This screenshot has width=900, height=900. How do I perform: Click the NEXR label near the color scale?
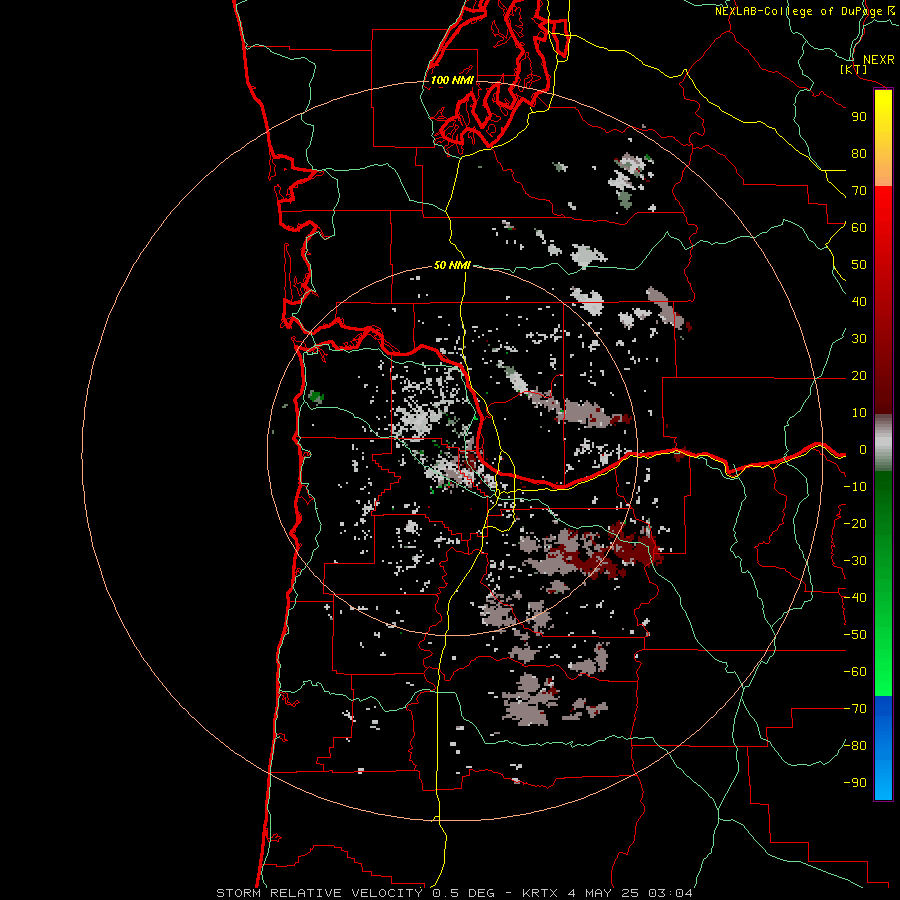[x=878, y=60]
